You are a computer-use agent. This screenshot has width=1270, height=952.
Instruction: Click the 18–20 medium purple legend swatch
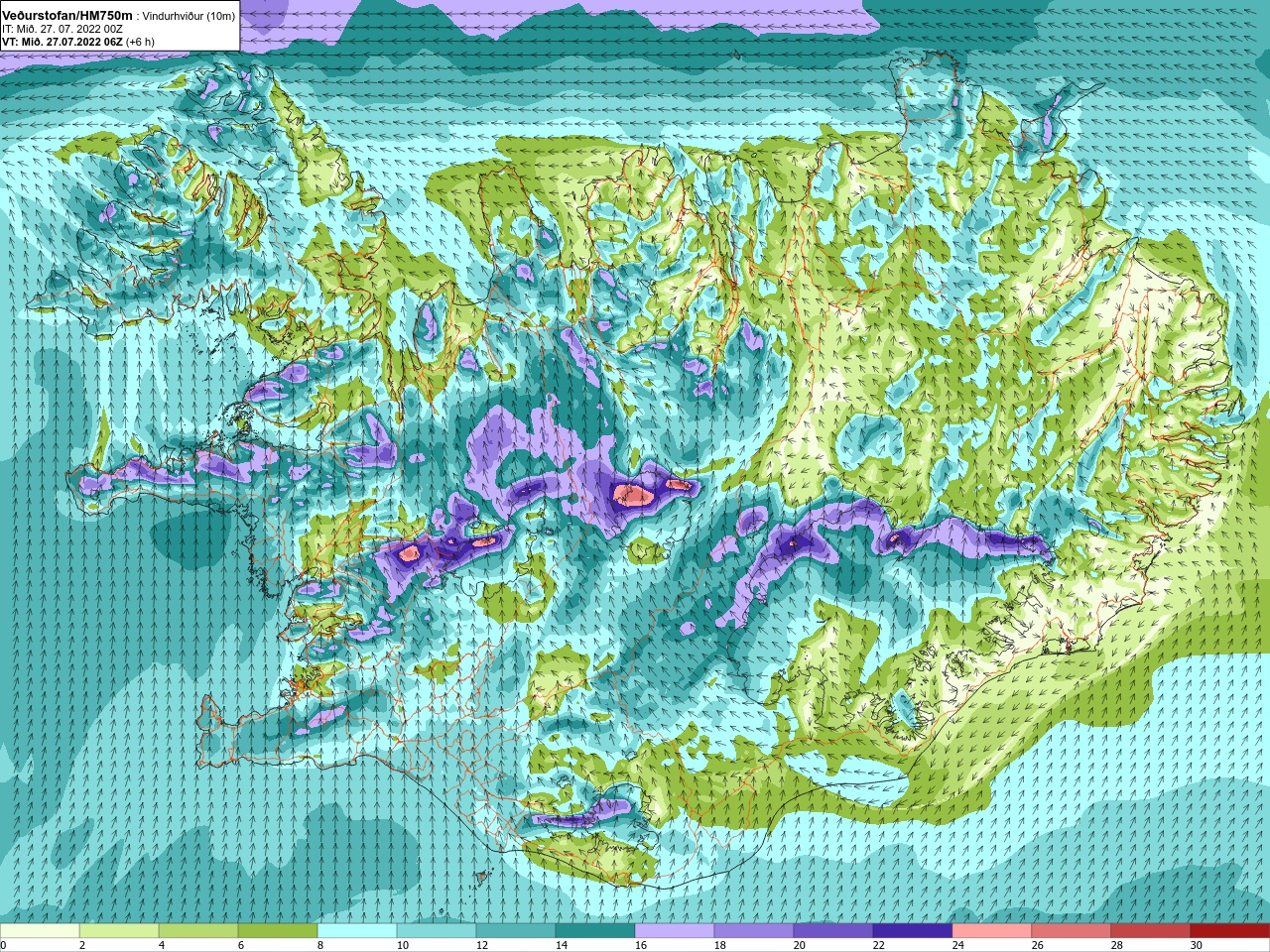point(754,931)
